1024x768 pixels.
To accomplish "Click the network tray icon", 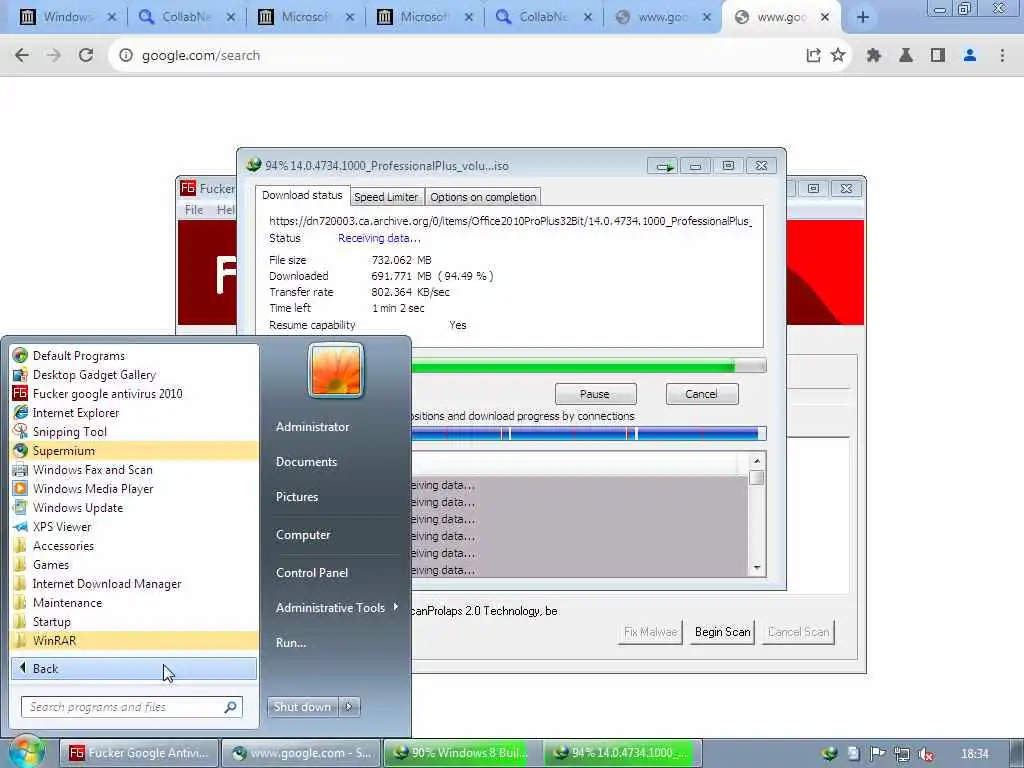I will tap(902, 754).
